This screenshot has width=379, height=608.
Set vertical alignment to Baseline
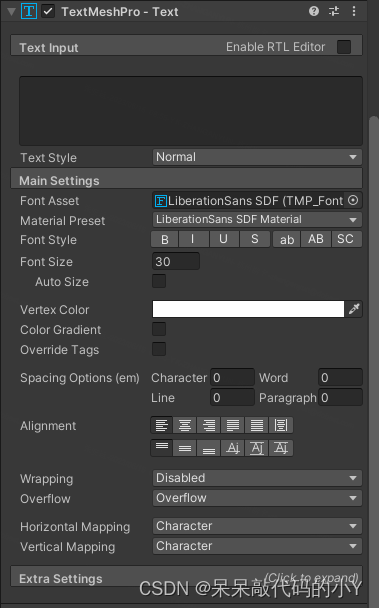233,448
